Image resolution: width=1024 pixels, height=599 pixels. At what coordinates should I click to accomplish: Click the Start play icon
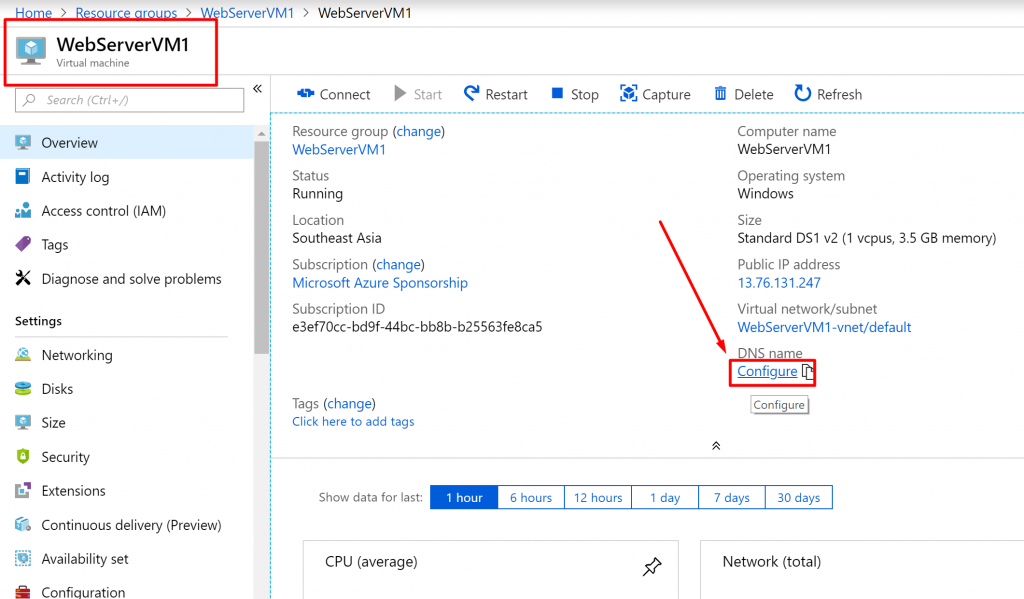coord(400,93)
